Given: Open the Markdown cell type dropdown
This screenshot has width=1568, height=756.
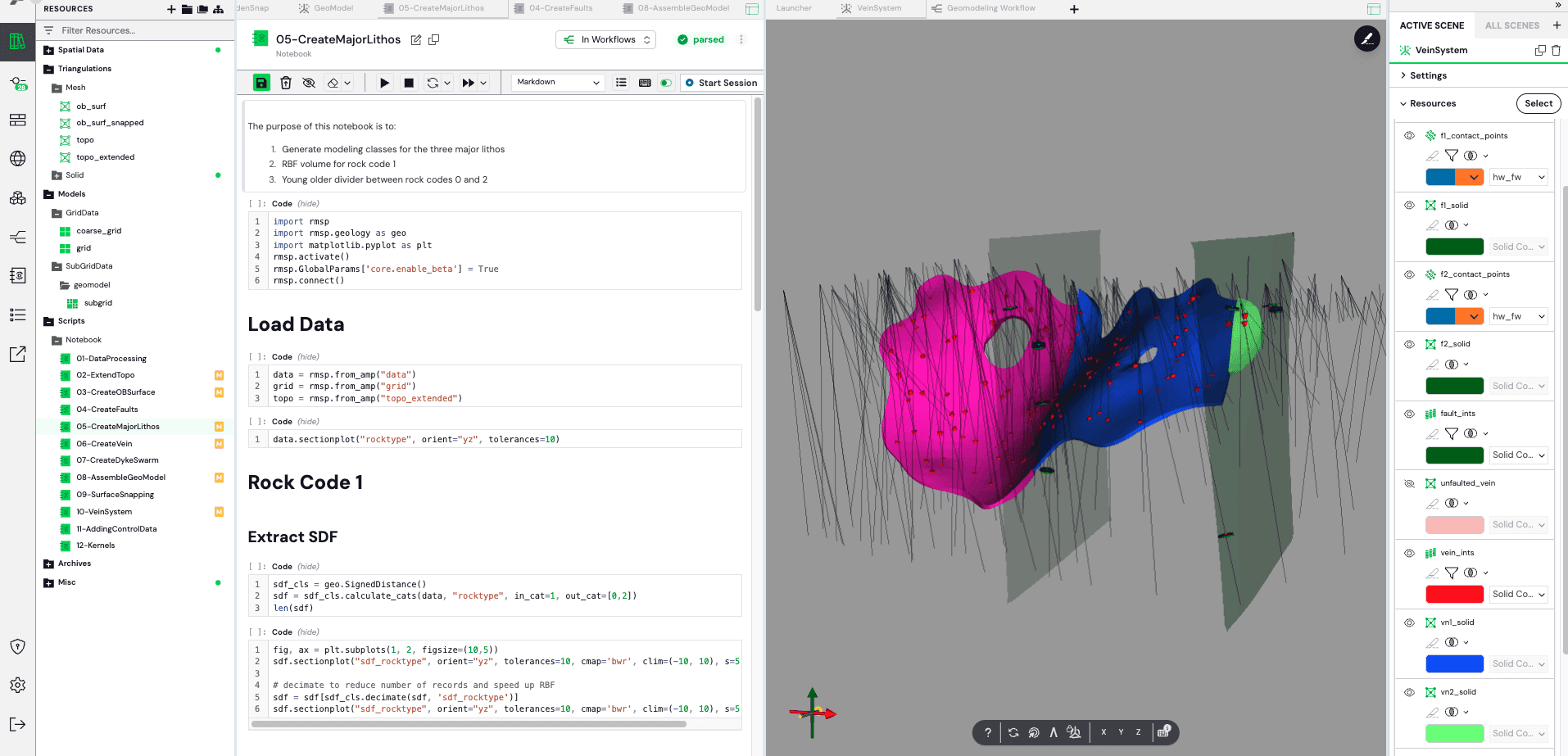Looking at the screenshot, I should [x=558, y=82].
